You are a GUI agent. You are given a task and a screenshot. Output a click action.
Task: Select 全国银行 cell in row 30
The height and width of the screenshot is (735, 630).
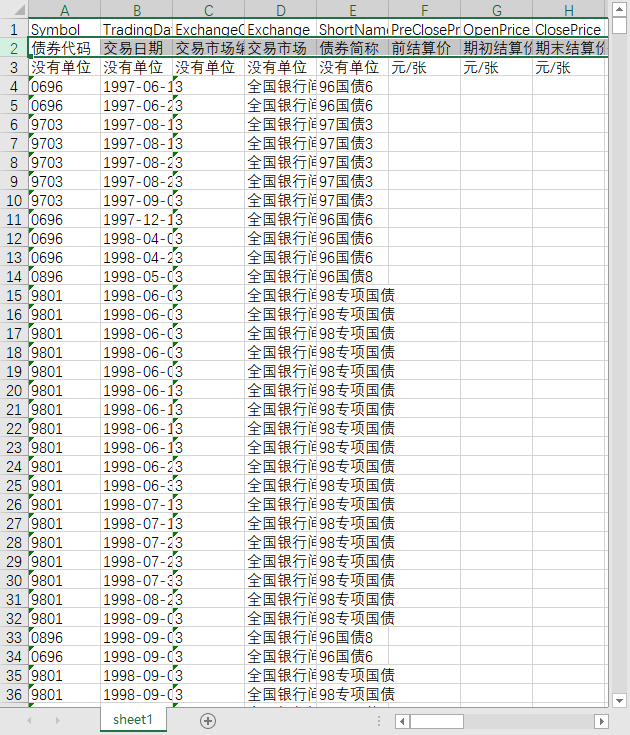click(x=280, y=581)
